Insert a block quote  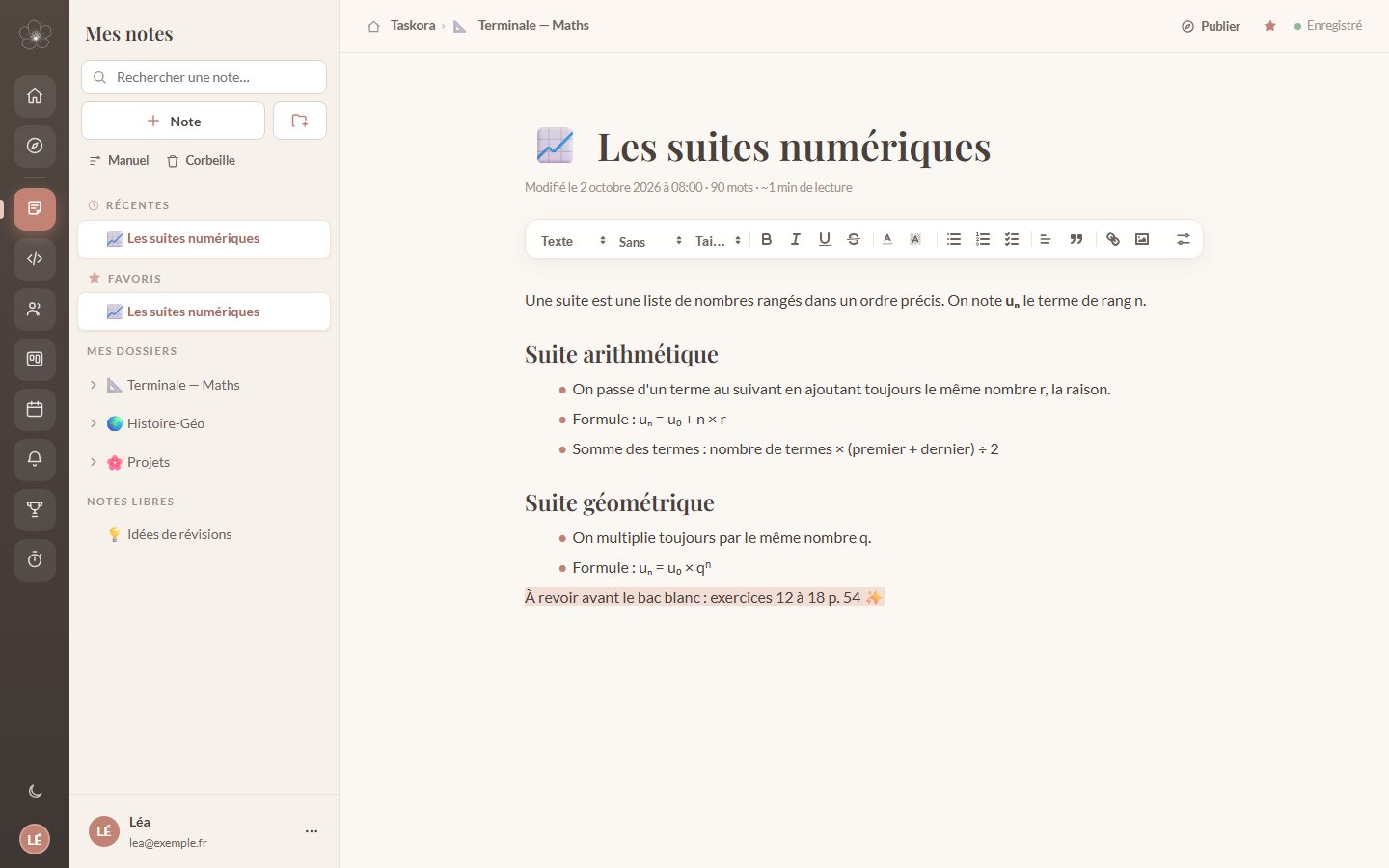(x=1076, y=239)
